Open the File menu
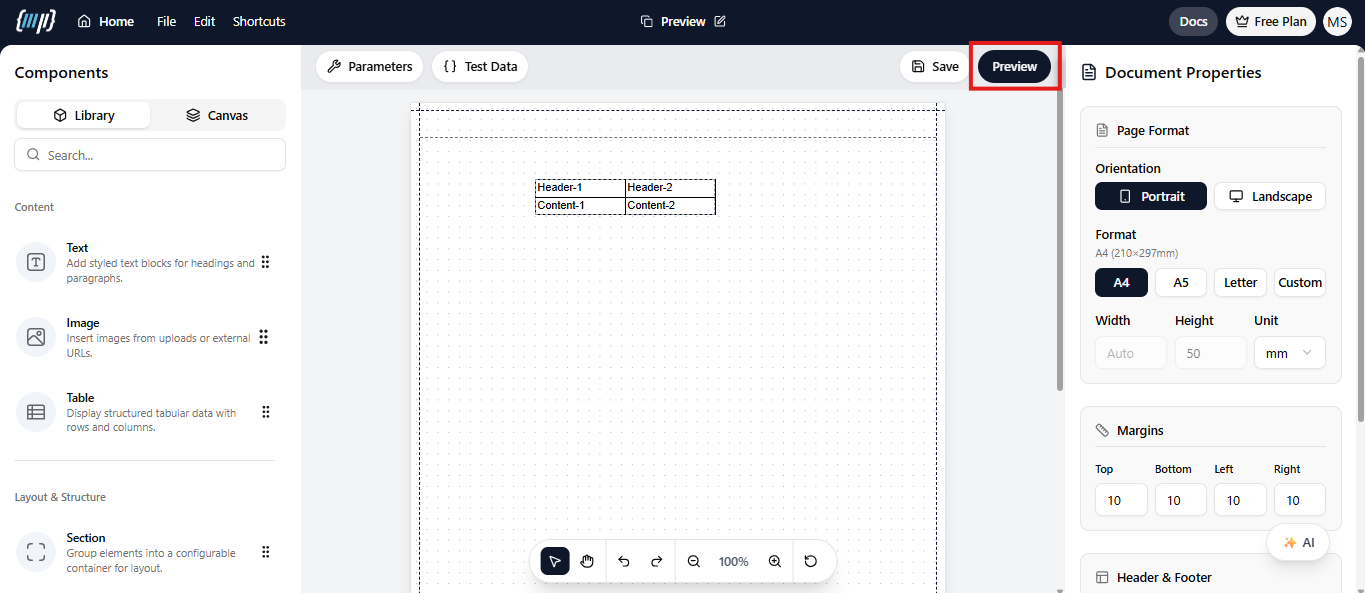1365x593 pixels. 166,21
